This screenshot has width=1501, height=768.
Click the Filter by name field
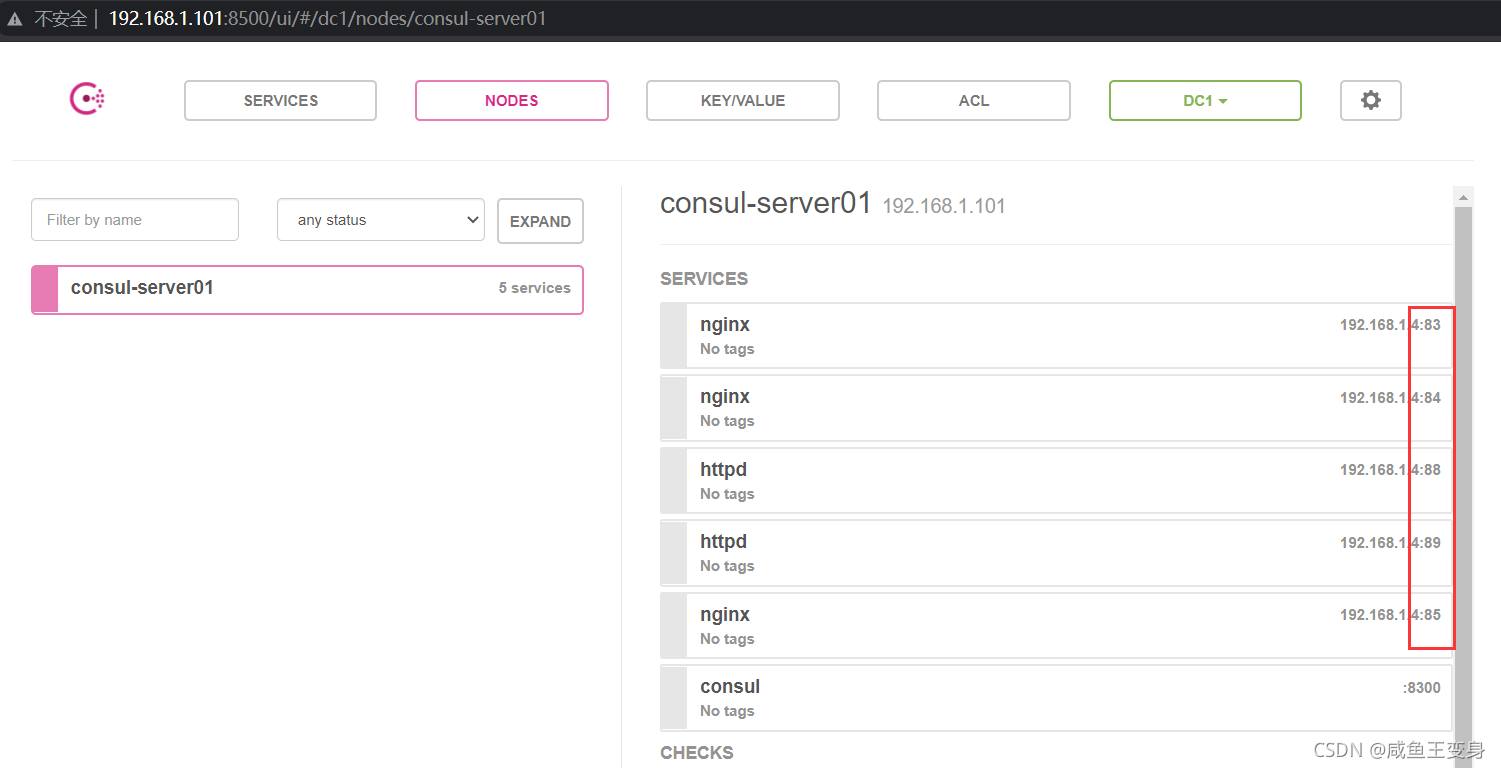(135, 220)
